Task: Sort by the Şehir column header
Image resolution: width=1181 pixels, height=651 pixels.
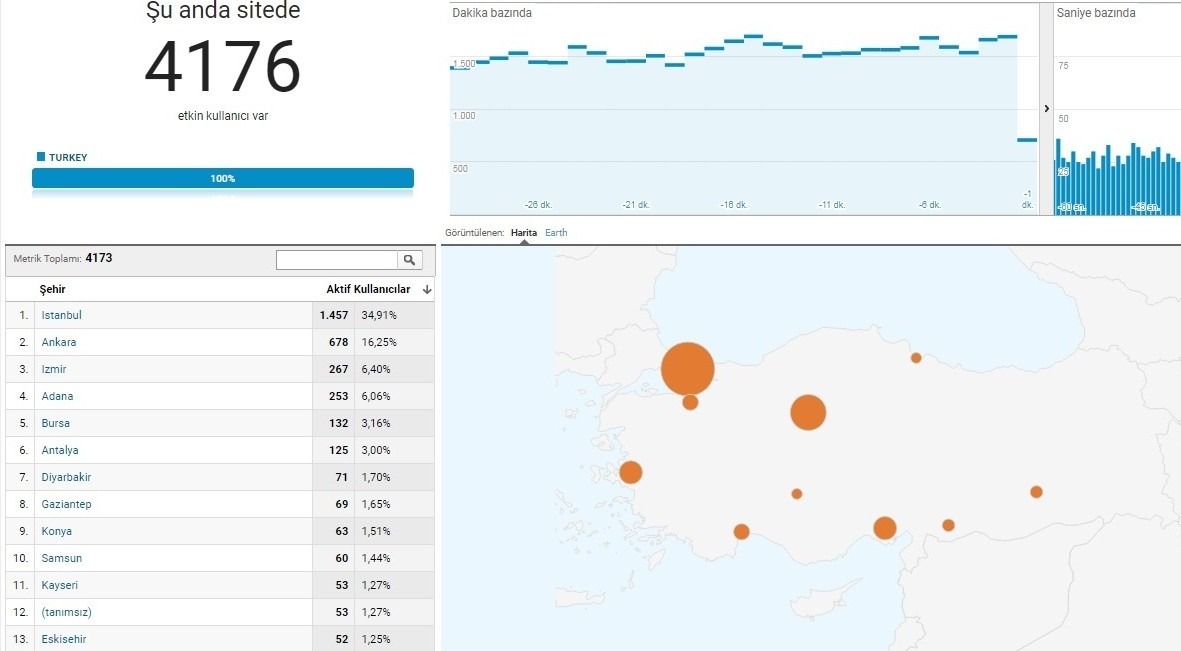Action: click(53, 289)
